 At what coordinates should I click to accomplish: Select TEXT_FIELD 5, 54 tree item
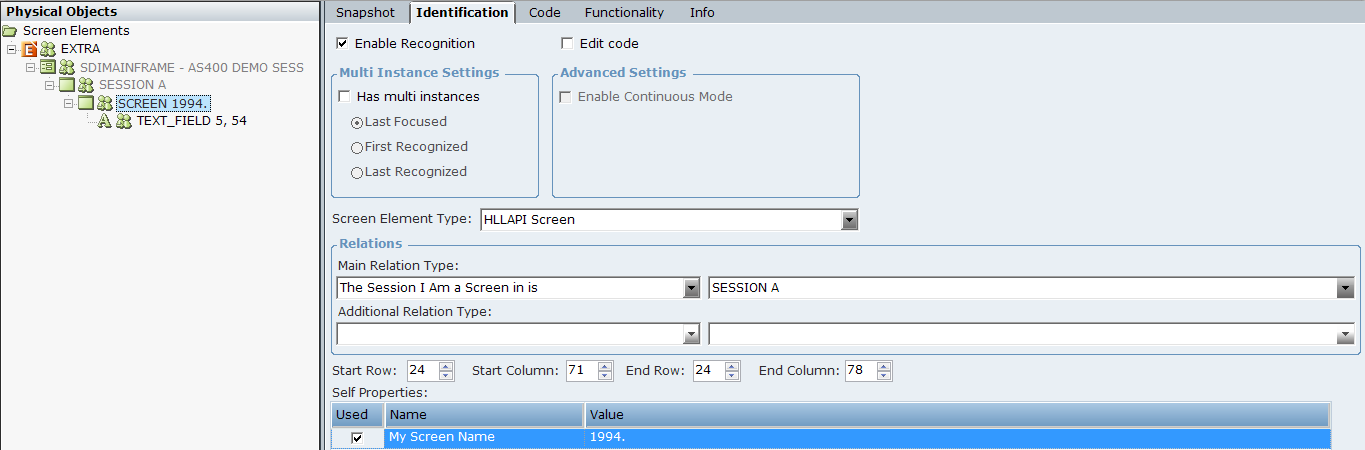click(x=191, y=121)
